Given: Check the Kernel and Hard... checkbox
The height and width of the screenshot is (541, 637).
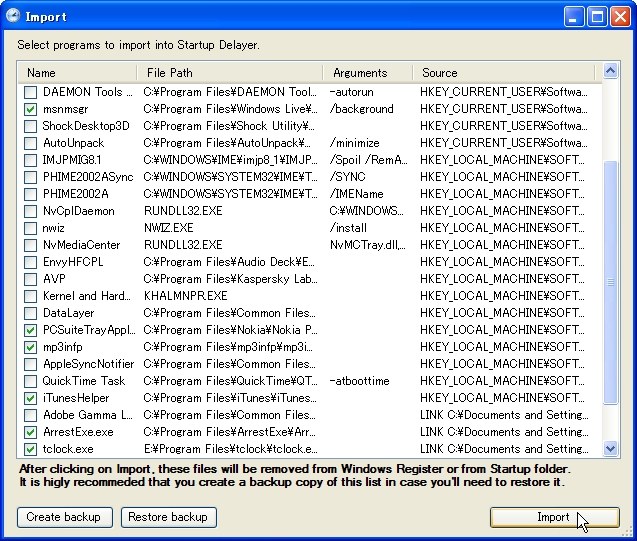Looking at the screenshot, I should click(30, 296).
